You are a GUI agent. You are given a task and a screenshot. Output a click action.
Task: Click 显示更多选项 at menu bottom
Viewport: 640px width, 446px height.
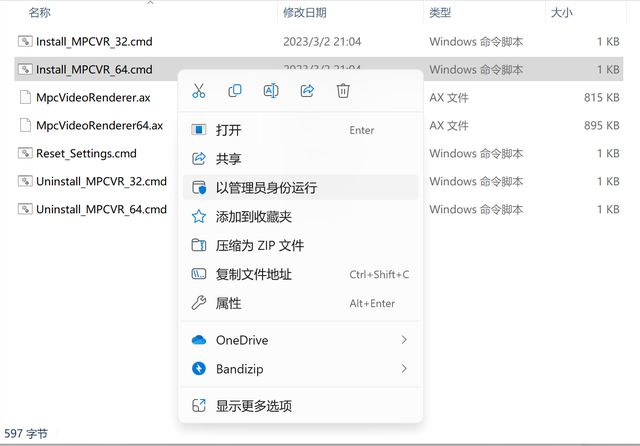(300, 406)
